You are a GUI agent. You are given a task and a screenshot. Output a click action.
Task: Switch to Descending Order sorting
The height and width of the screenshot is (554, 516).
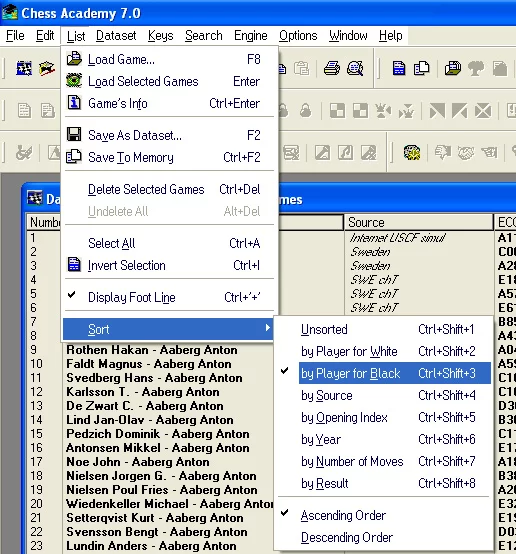click(383, 537)
